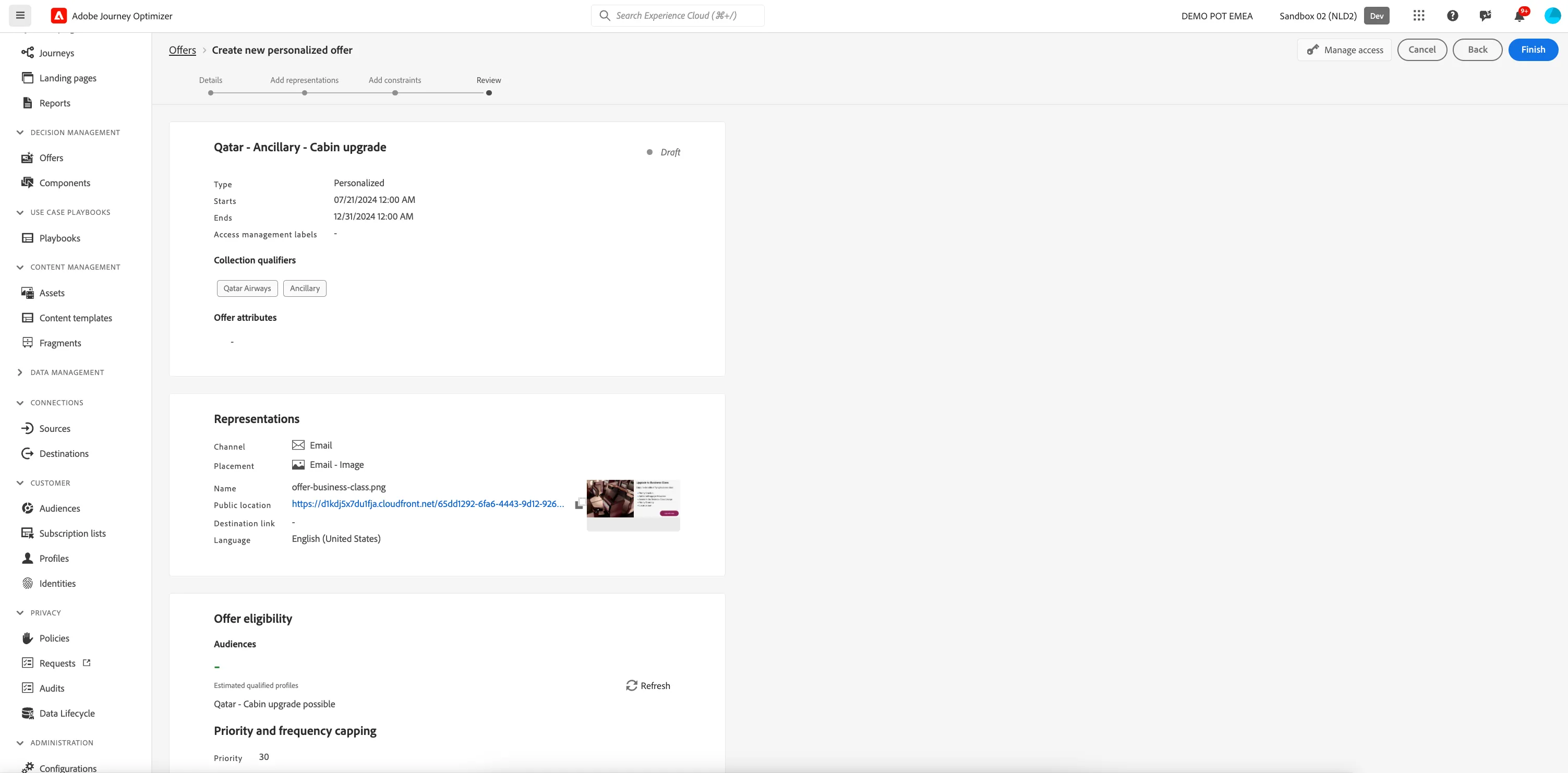Image resolution: width=1568 pixels, height=773 pixels.
Task: Collapse the Use Case Playbooks section
Action: (x=20, y=212)
